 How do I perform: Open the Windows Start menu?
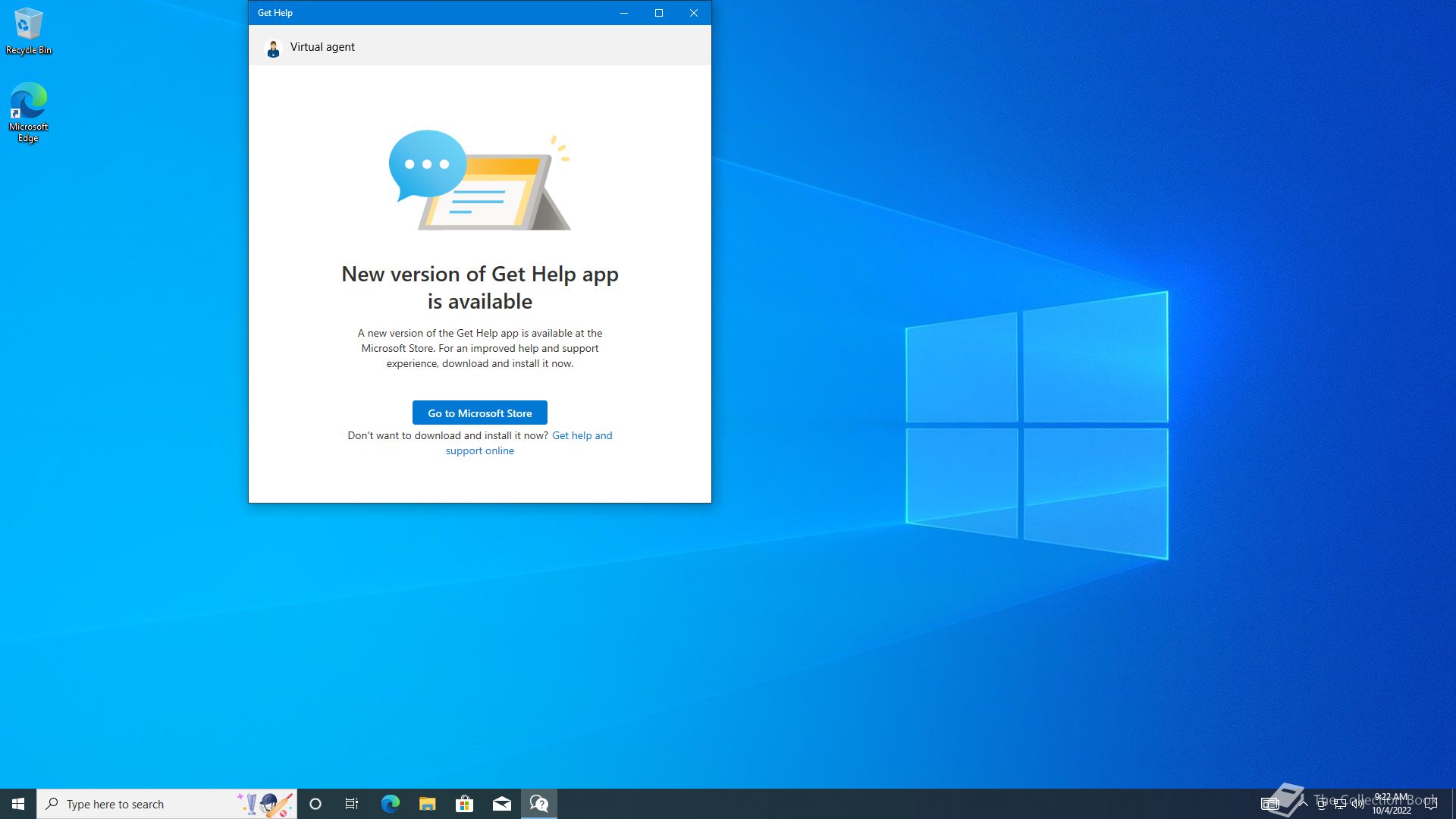tap(18, 804)
